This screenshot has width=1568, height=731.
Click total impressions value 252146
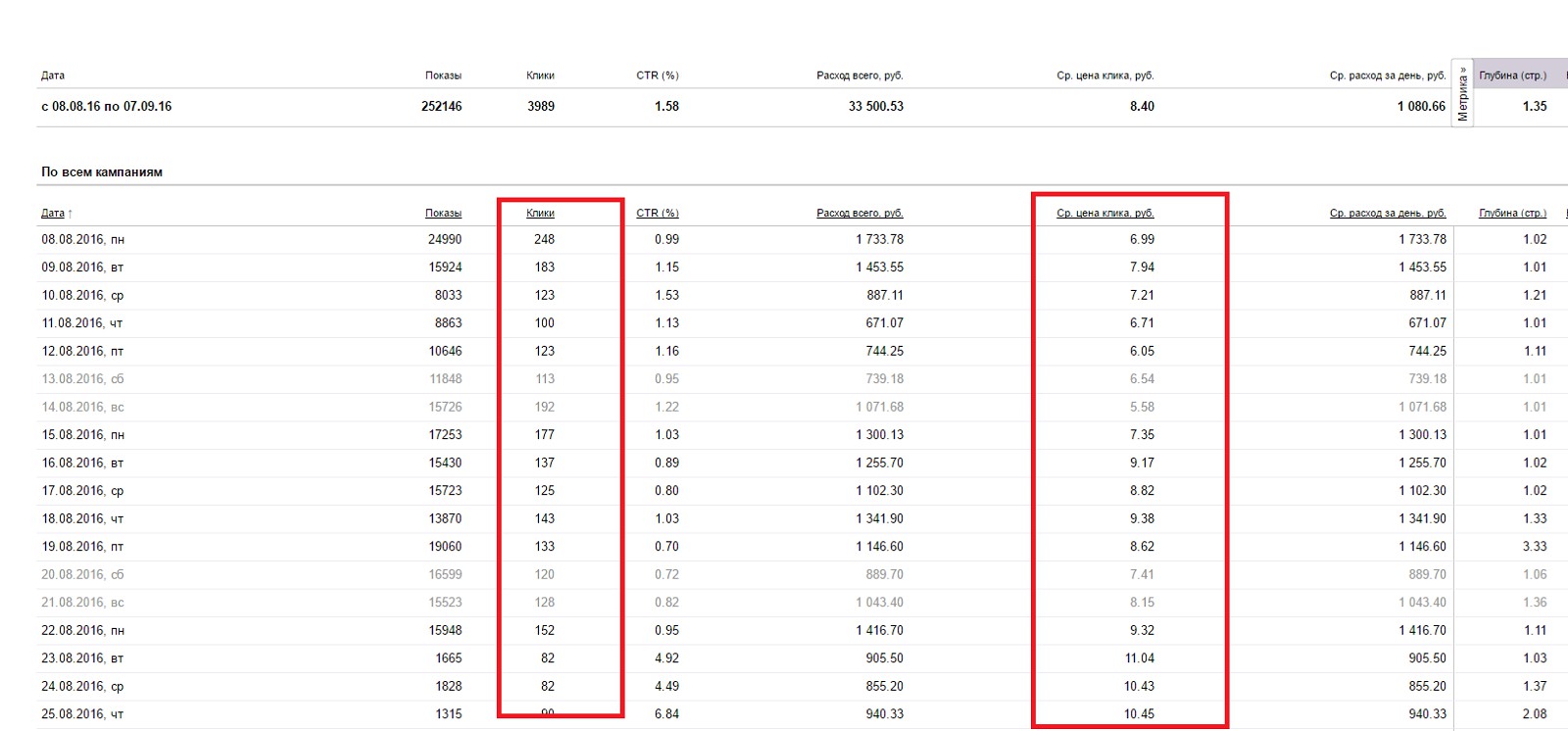tap(441, 106)
